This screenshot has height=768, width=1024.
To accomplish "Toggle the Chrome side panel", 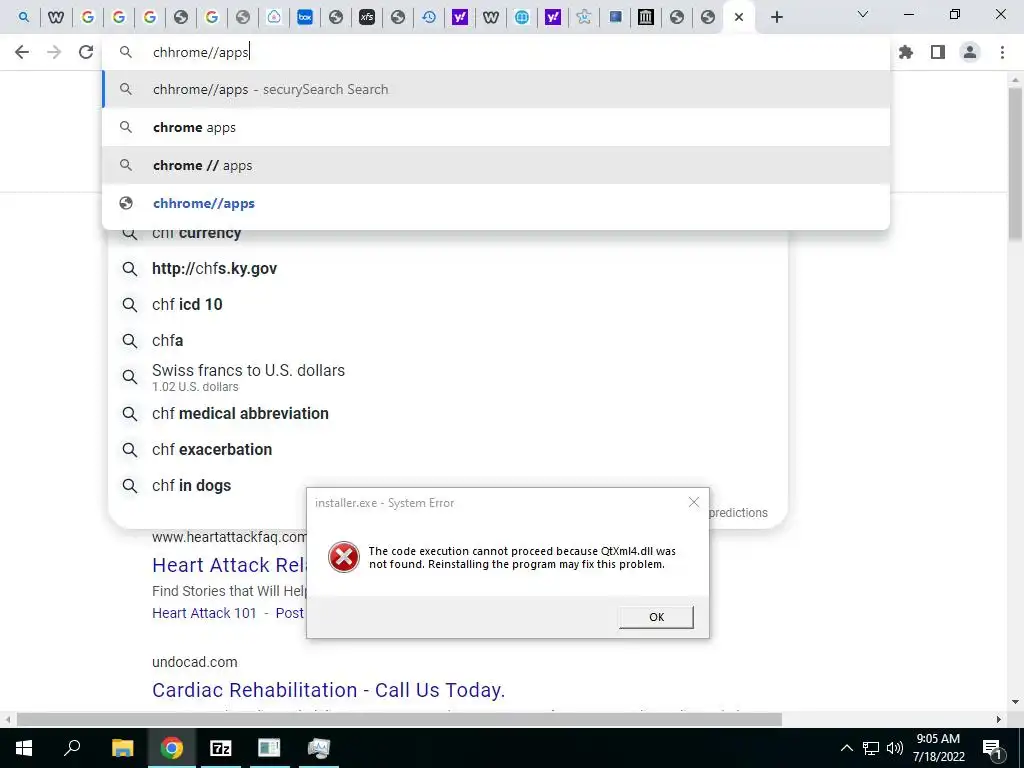I will pyautogui.click(x=938, y=52).
